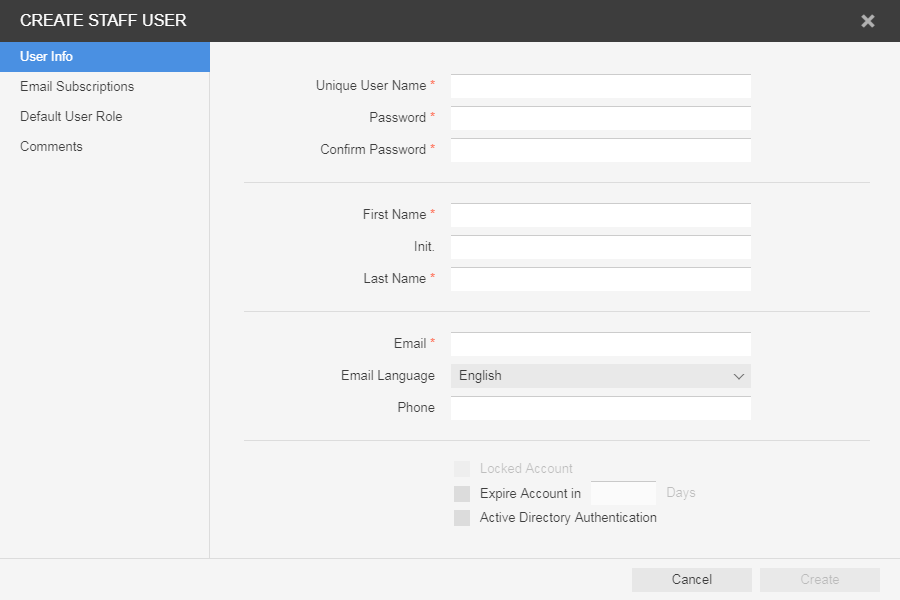This screenshot has height=600, width=900.
Task: Select the First Name text box
Action: [x=600, y=216]
